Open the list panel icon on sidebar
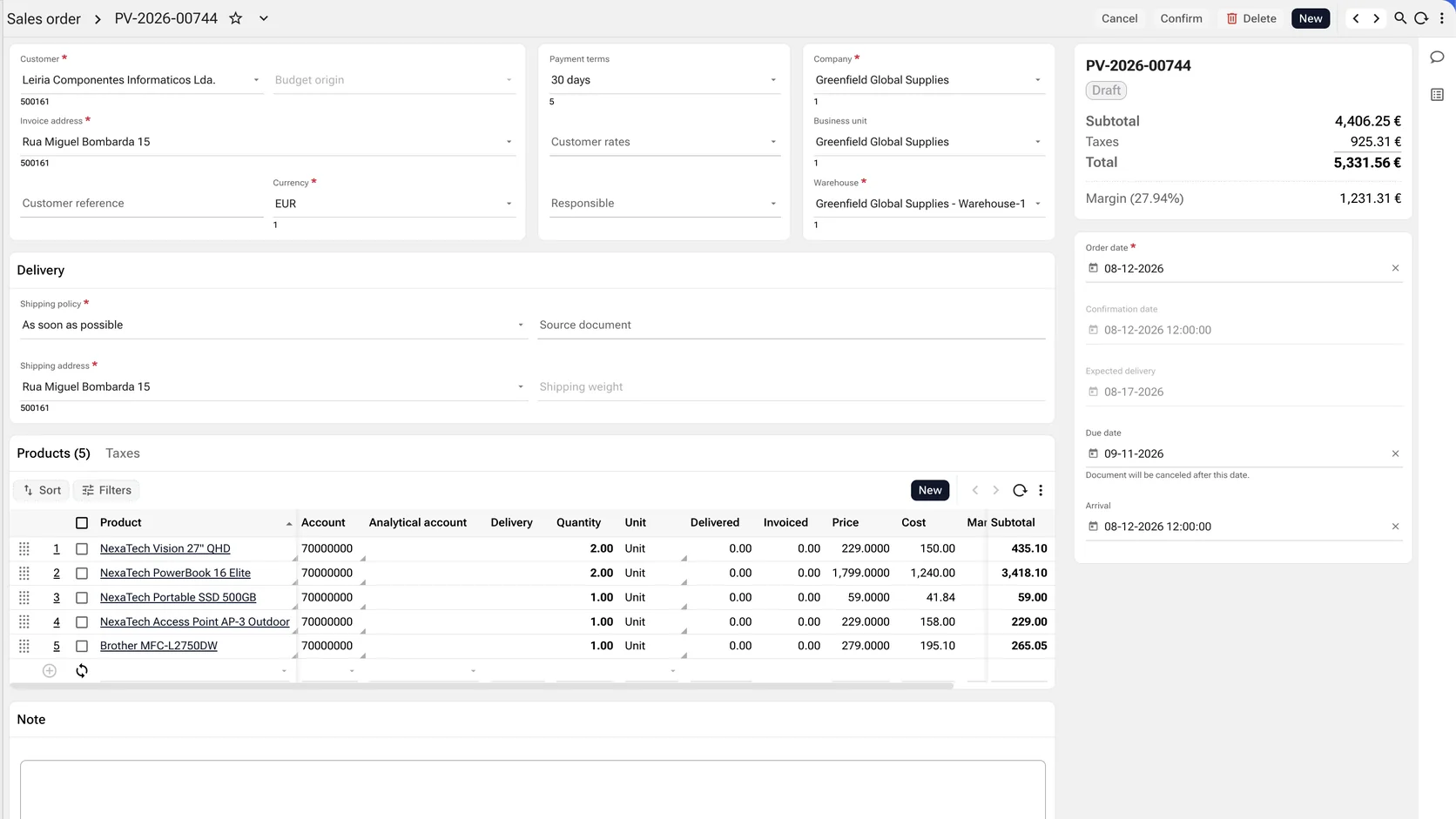The width and height of the screenshot is (1456, 819). [x=1437, y=95]
